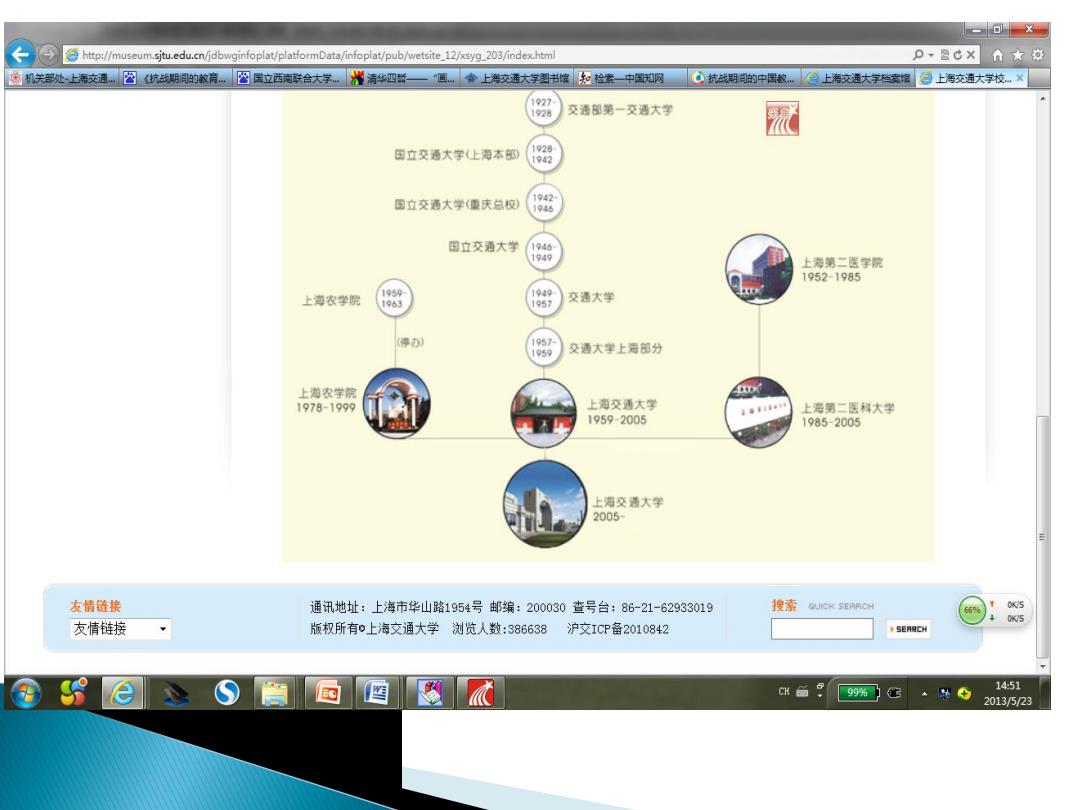
Task: Click the power plug tray icon
Action: [x=895, y=693]
